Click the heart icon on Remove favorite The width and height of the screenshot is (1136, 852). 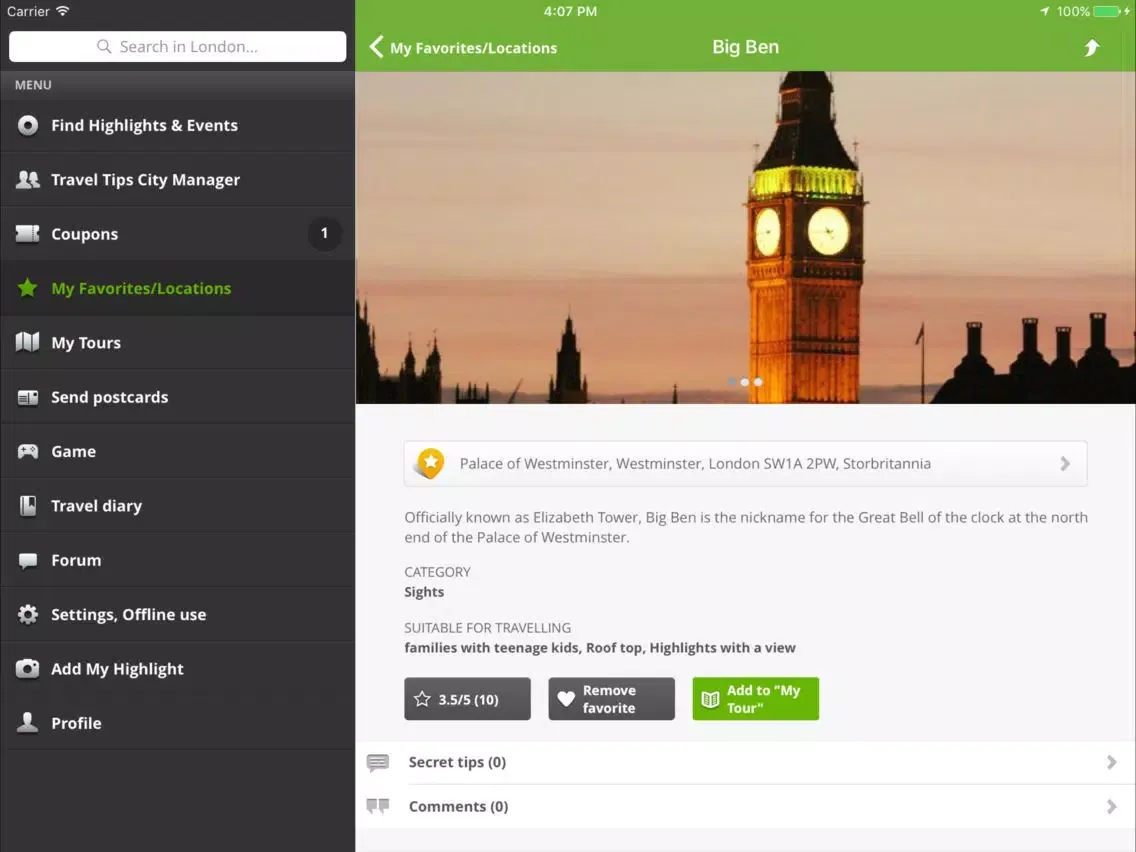click(x=566, y=699)
